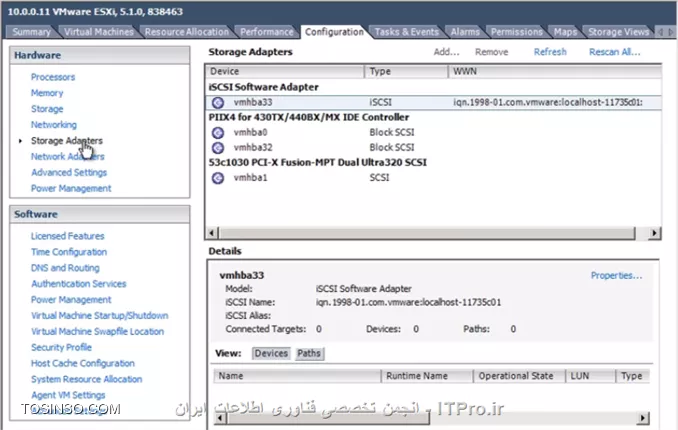Click the vmhba33 adapter icon
Viewport: 678px width, 430px height.
coord(218,103)
